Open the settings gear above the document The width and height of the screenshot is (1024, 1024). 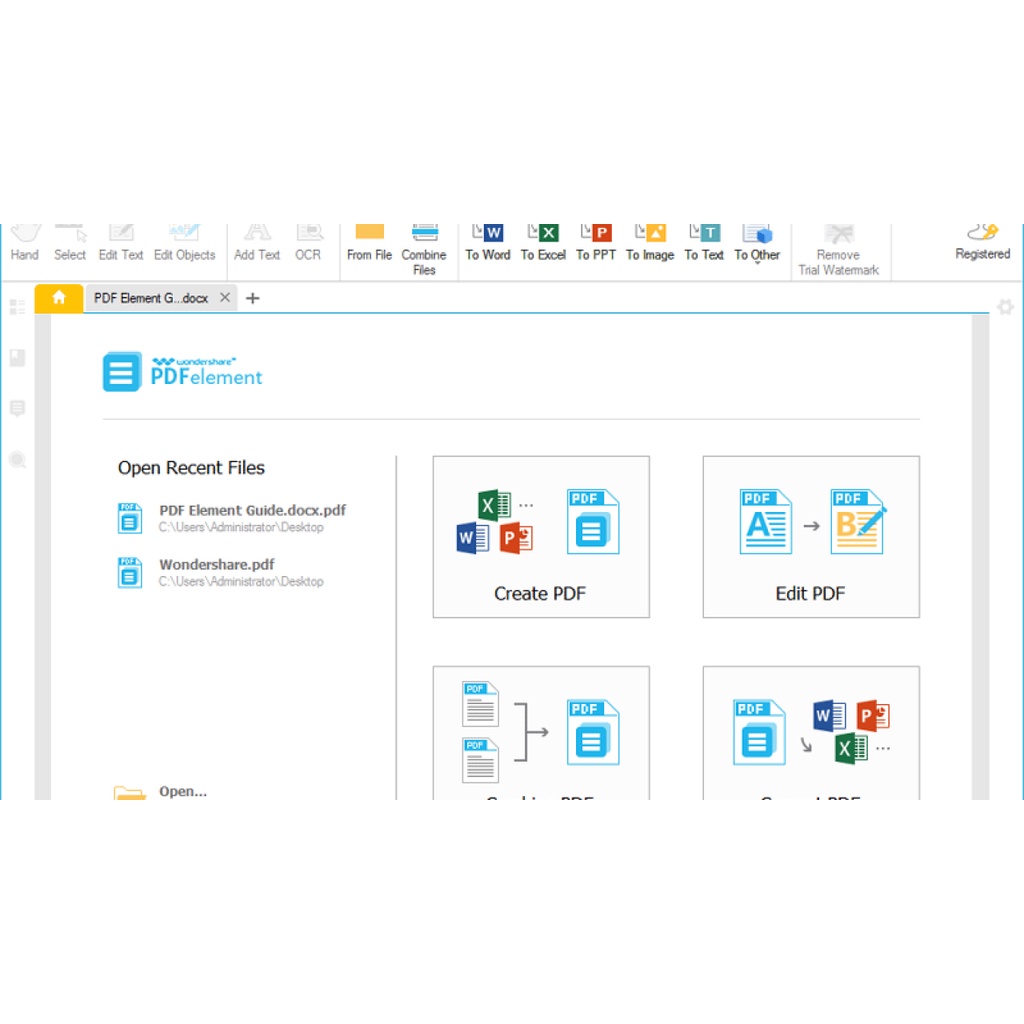(1005, 308)
